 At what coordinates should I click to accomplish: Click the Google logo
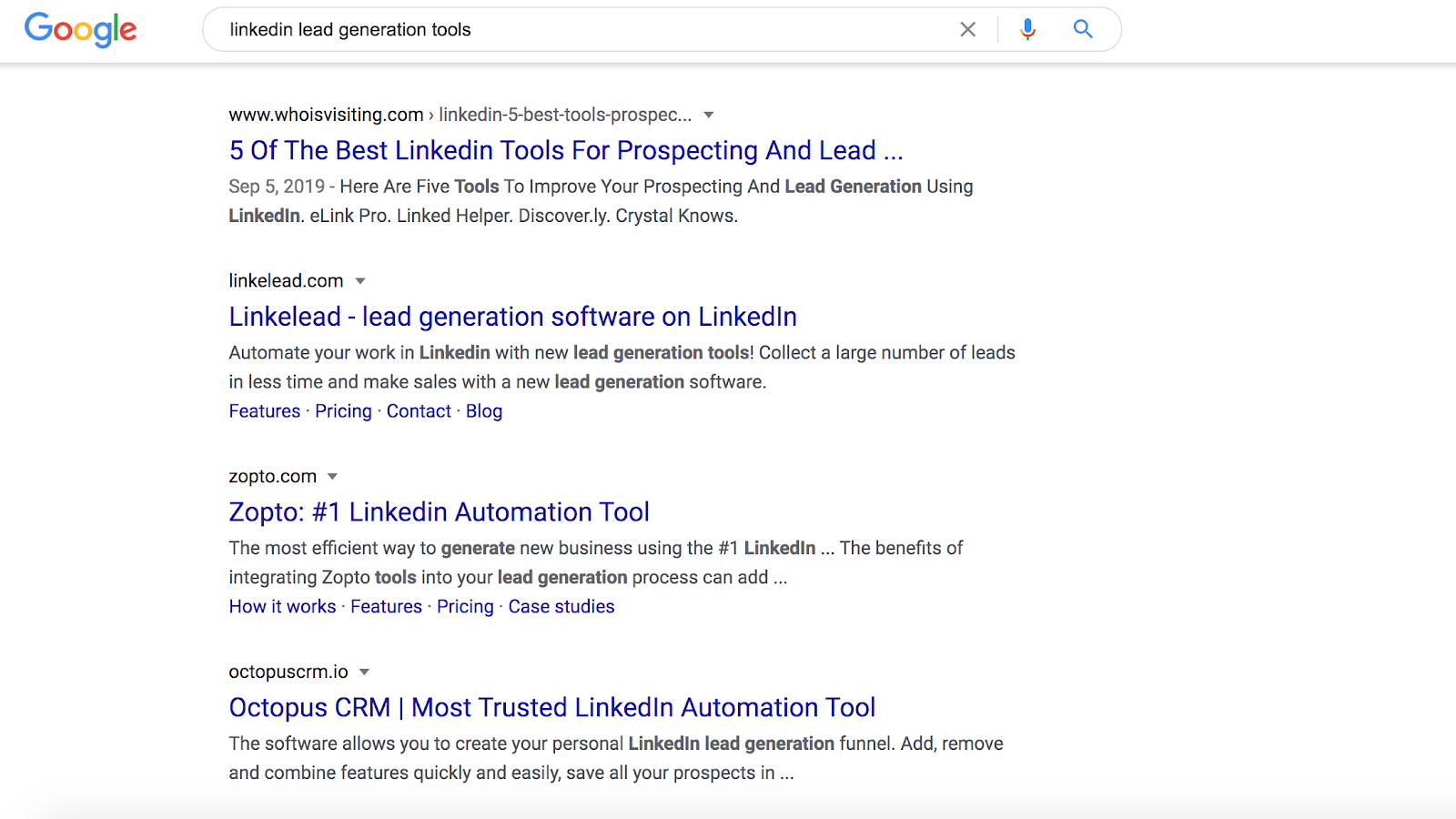pos(80,30)
